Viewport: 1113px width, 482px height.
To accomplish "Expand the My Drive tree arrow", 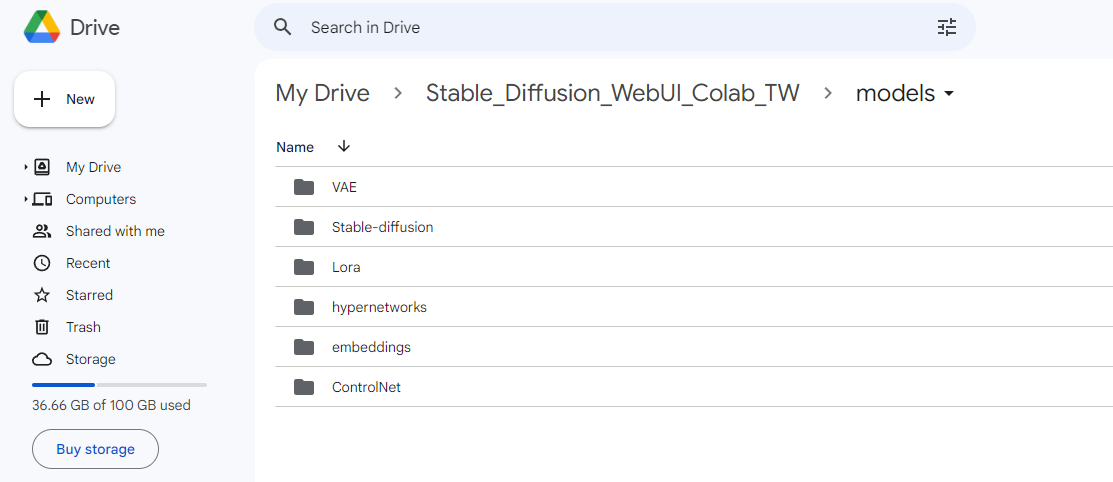I will (x=26, y=168).
